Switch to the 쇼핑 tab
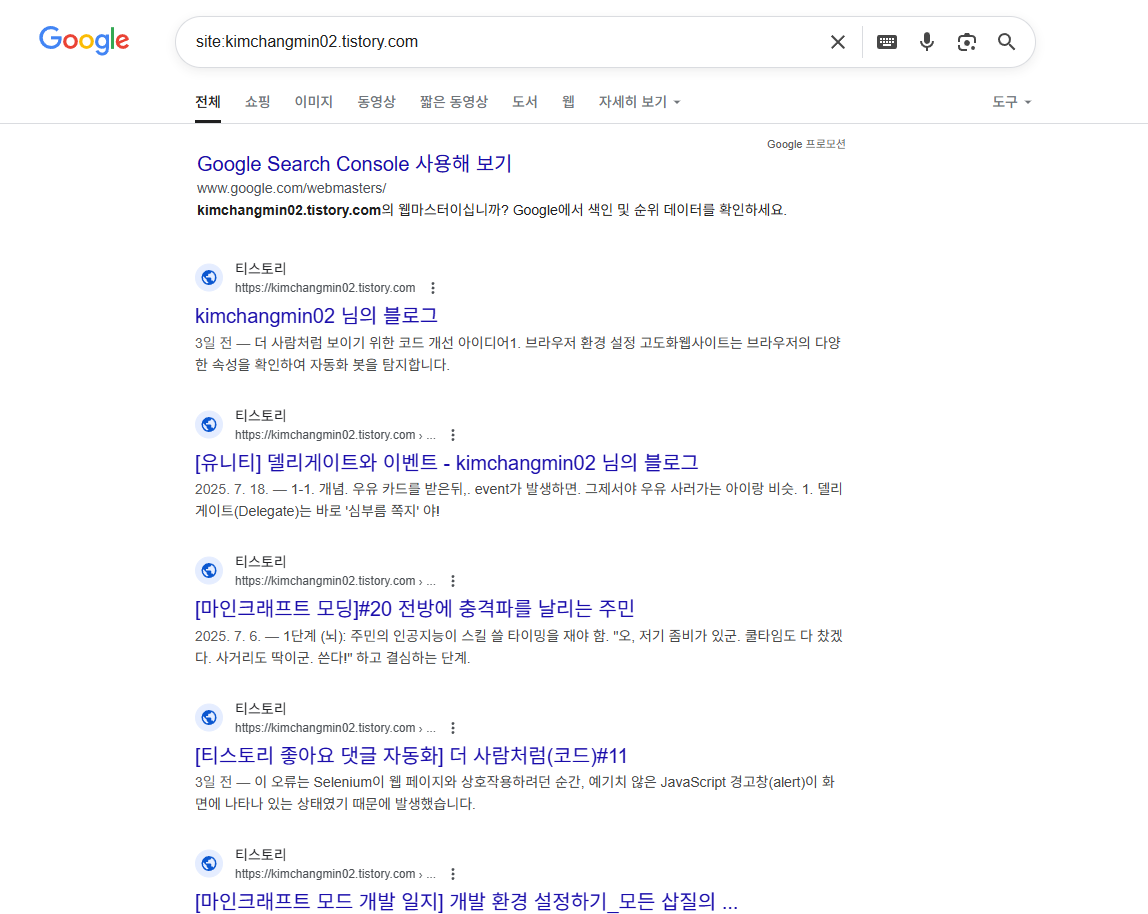 click(x=258, y=102)
